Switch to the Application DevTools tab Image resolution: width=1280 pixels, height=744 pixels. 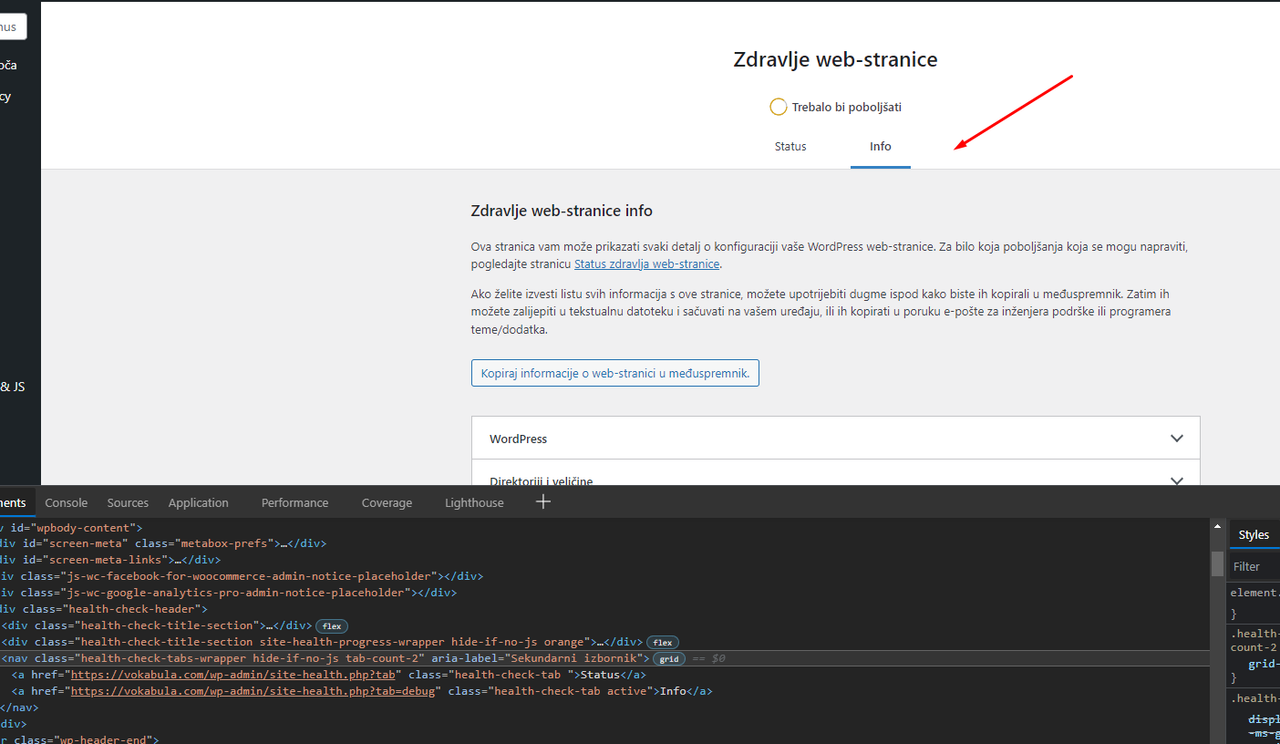pyautogui.click(x=198, y=503)
